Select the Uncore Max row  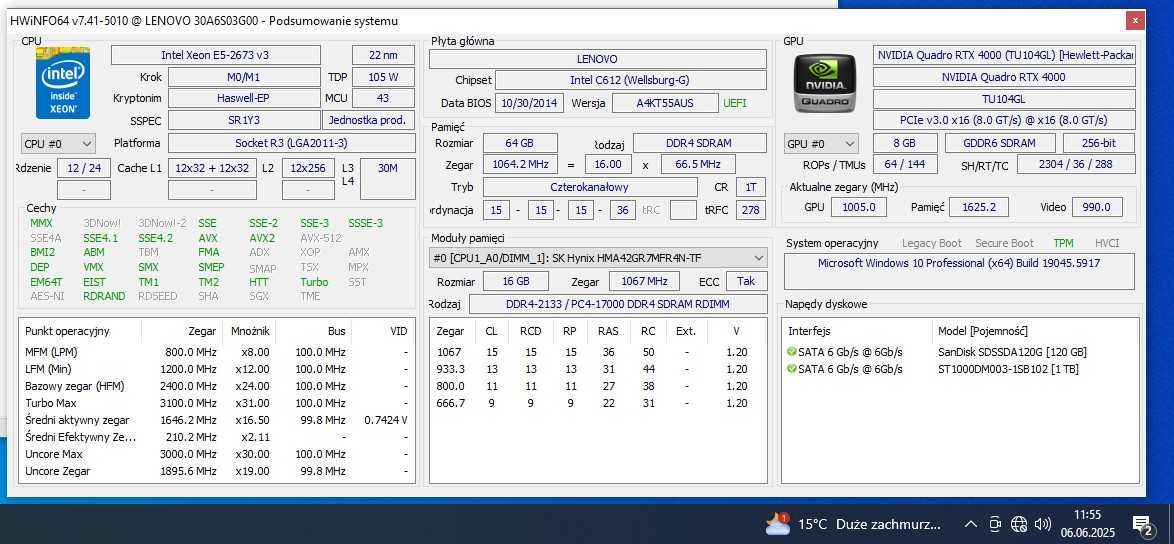216,454
